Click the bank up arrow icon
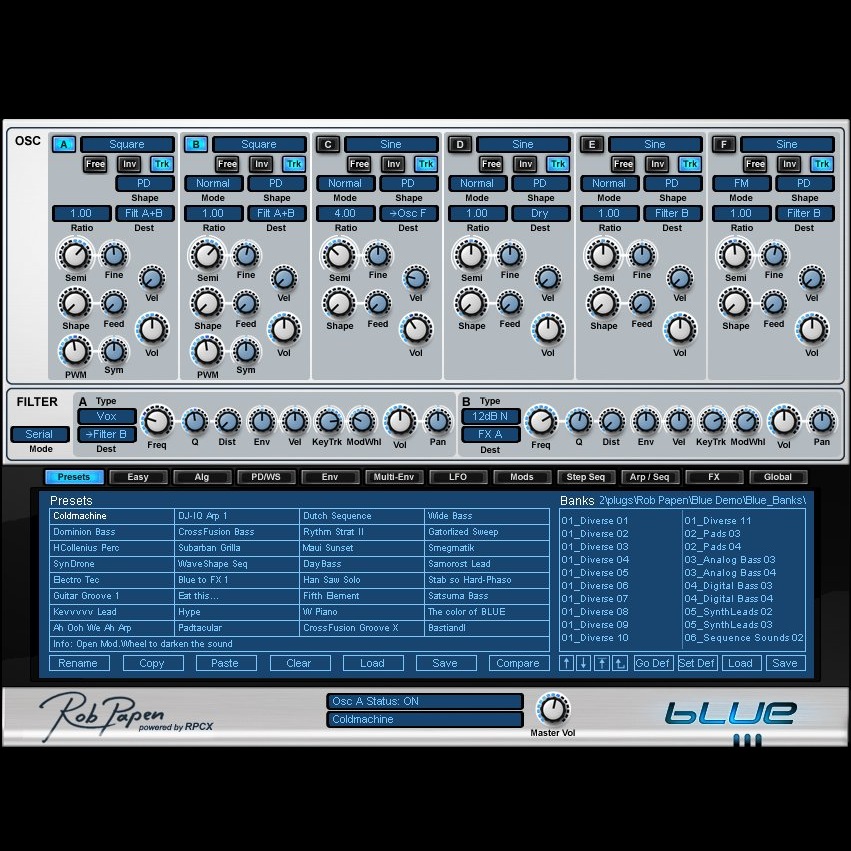 pos(567,663)
